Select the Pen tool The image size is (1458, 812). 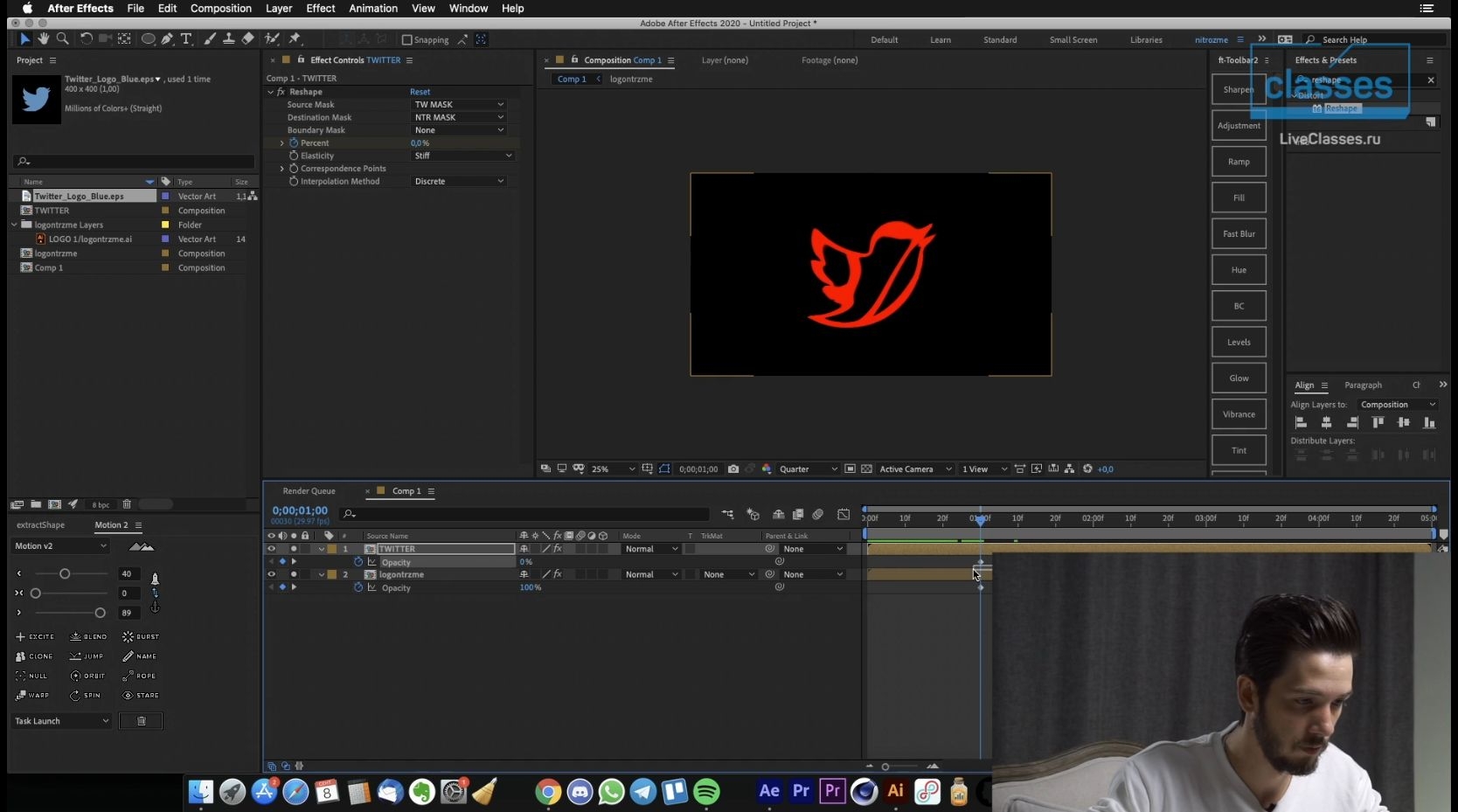point(167,39)
